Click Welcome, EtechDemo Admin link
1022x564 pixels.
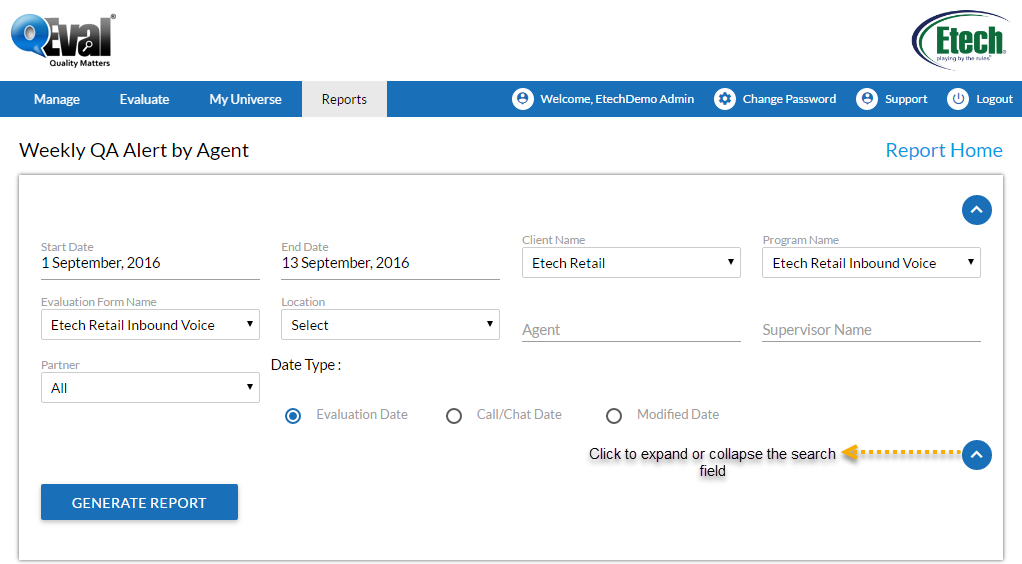click(x=617, y=99)
